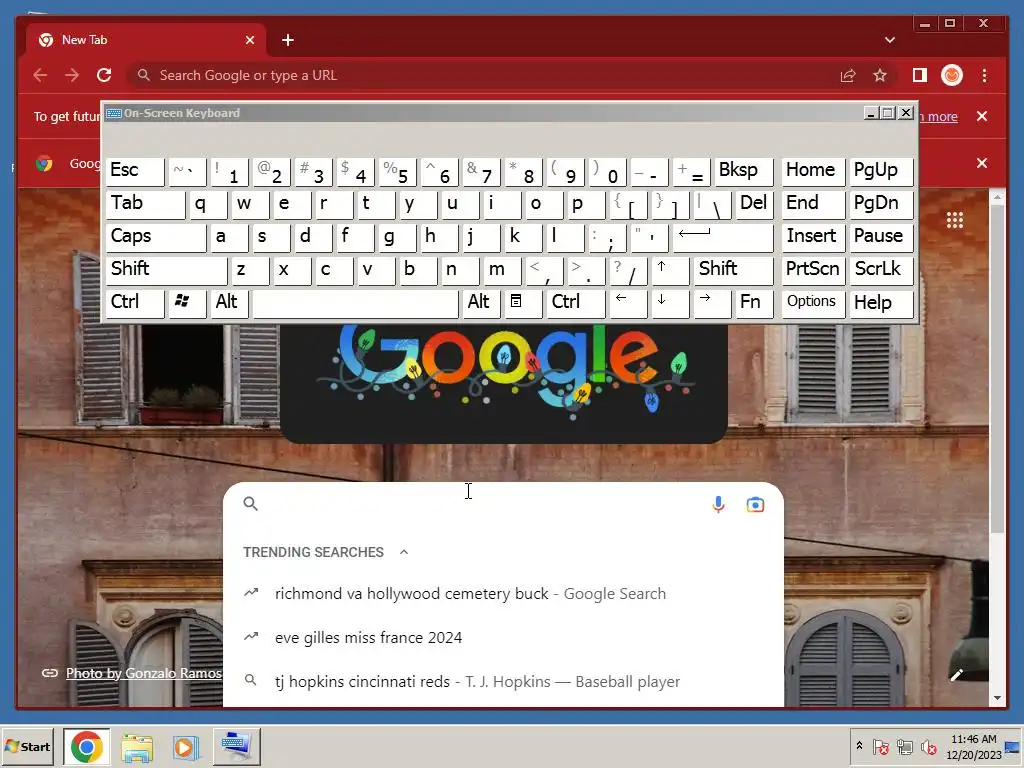Open a new tab with plus button
This screenshot has height=768, width=1024.
coord(288,40)
